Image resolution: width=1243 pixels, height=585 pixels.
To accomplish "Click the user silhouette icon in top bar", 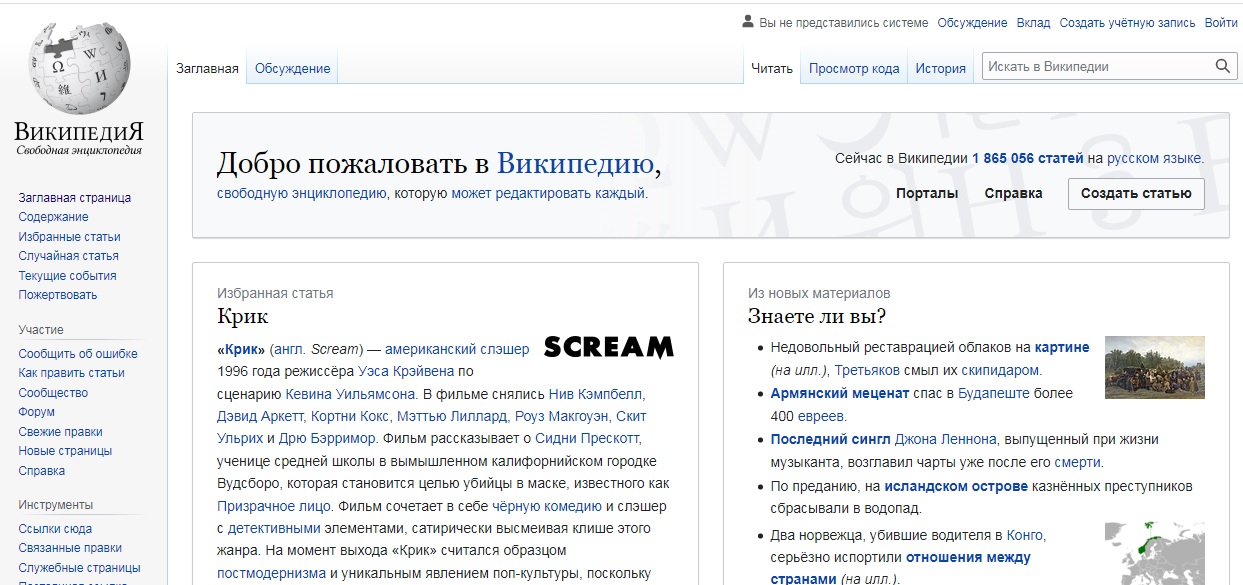I will pyautogui.click(x=746, y=21).
